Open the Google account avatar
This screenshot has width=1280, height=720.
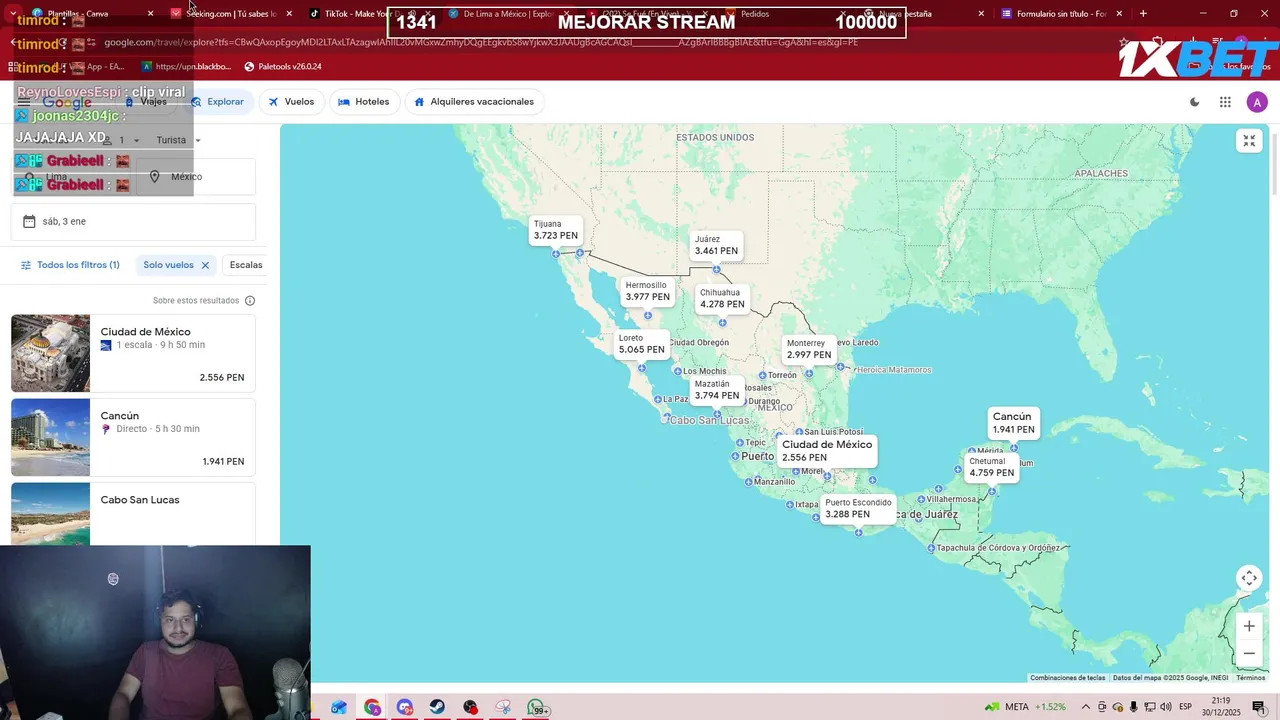1257,102
